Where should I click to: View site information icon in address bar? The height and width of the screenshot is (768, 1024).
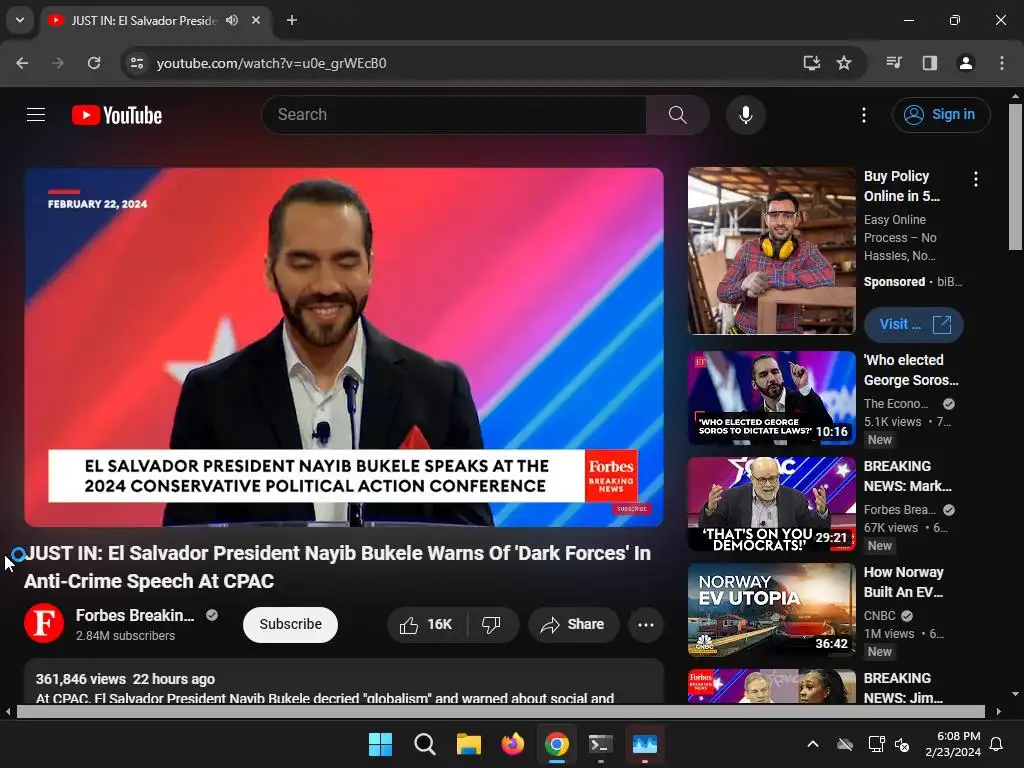(137, 63)
